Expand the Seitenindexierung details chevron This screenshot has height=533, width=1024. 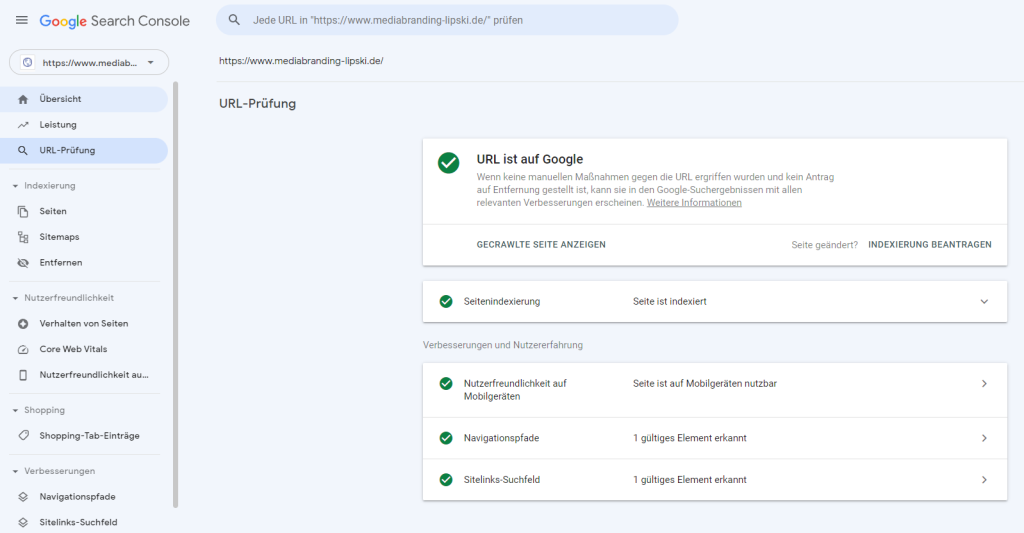984,301
